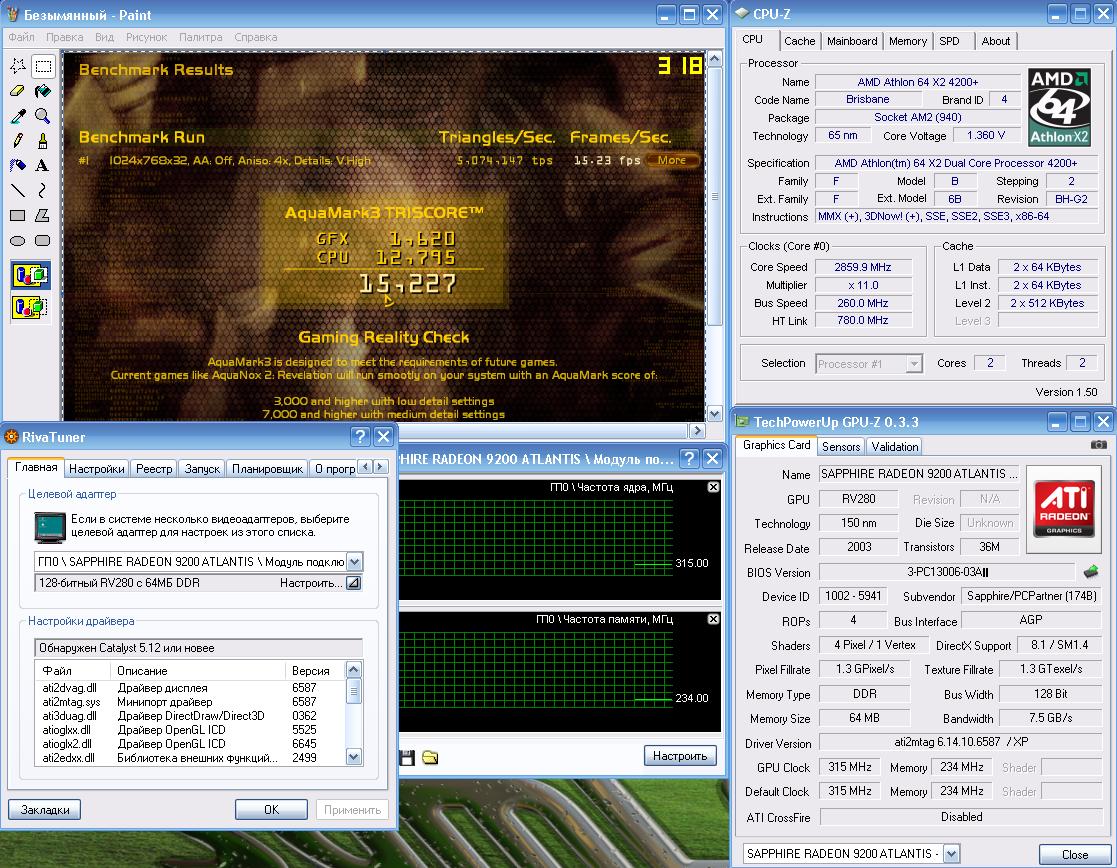The height and width of the screenshot is (868, 1117).
Task: Open the Sensors tab in GPU-Z
Action: pos(841,447)
